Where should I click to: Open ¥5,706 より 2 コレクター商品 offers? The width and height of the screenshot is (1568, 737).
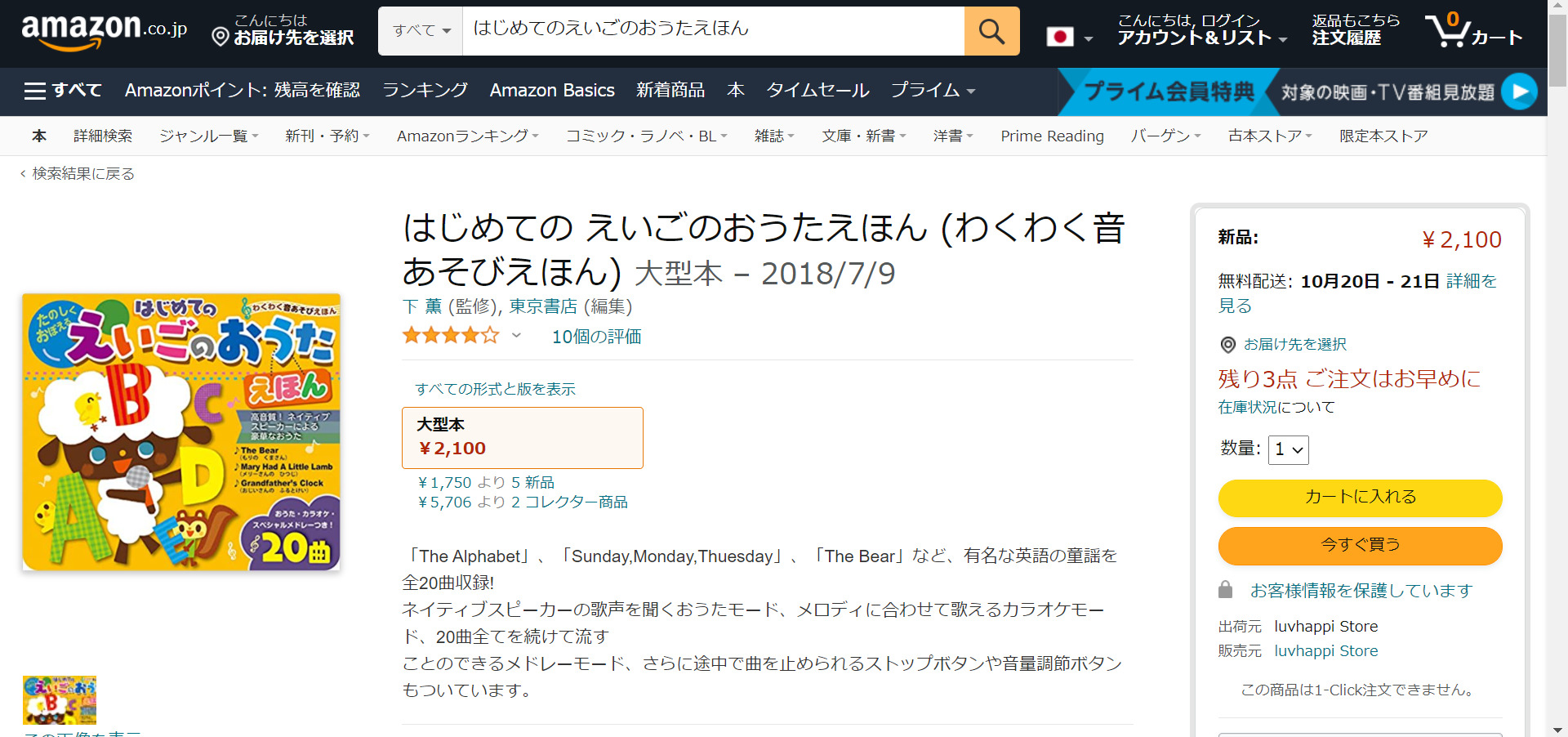point(523,502)
